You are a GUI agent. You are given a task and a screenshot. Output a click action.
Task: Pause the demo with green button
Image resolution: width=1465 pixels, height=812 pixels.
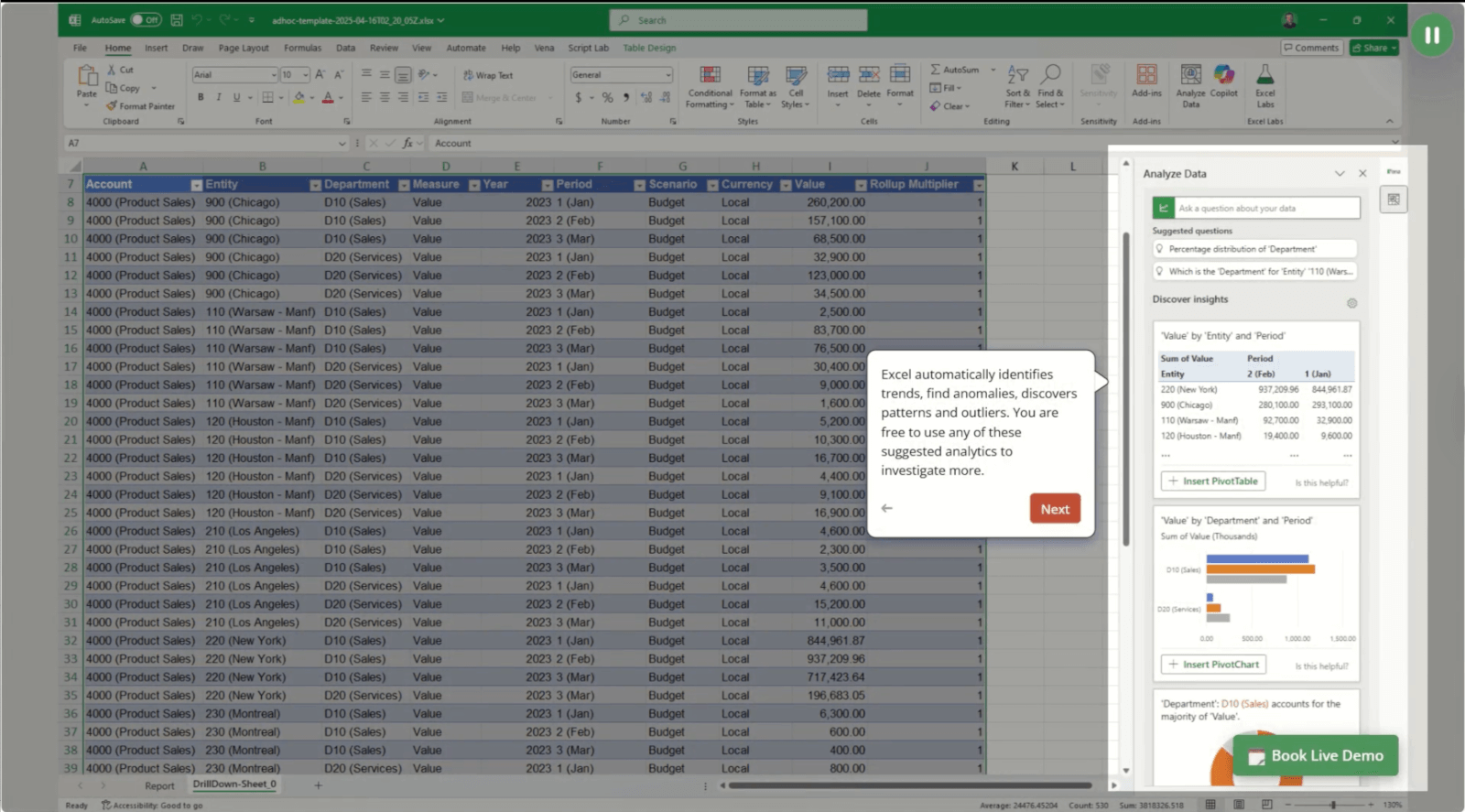(1431, 36)
